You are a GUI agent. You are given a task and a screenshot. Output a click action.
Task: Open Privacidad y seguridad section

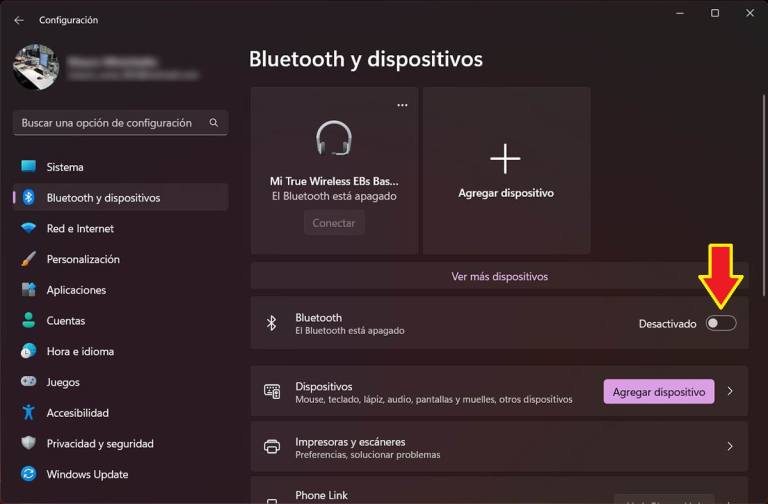(99, 444)
